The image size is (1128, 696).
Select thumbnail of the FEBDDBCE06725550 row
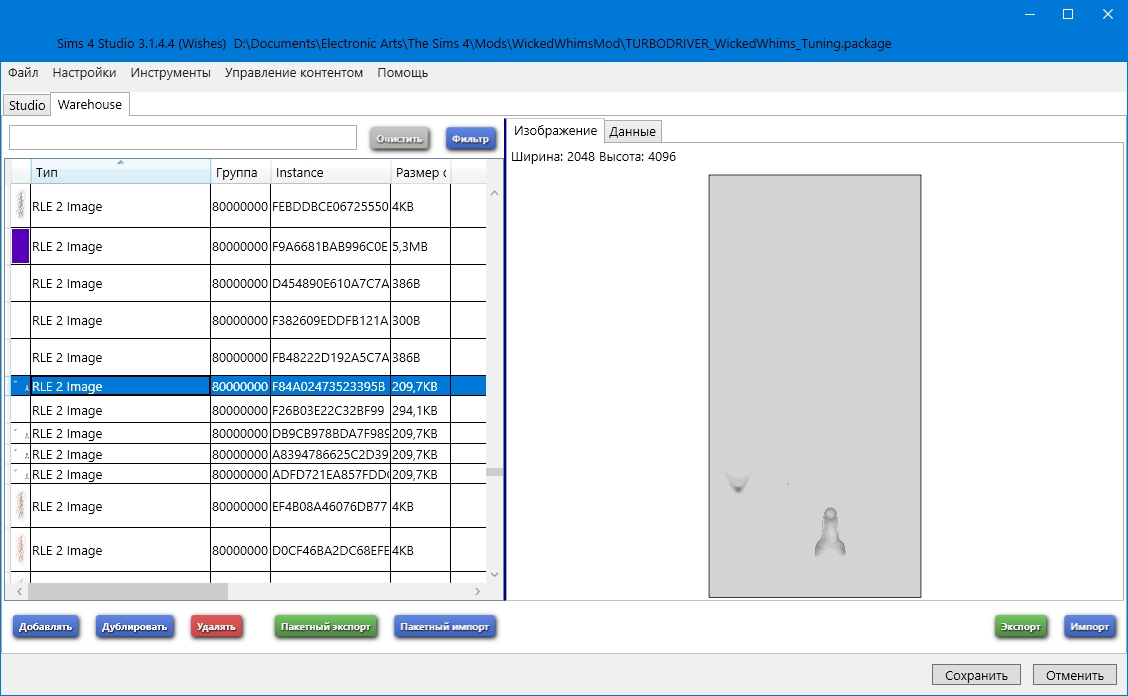coord(20,206)
